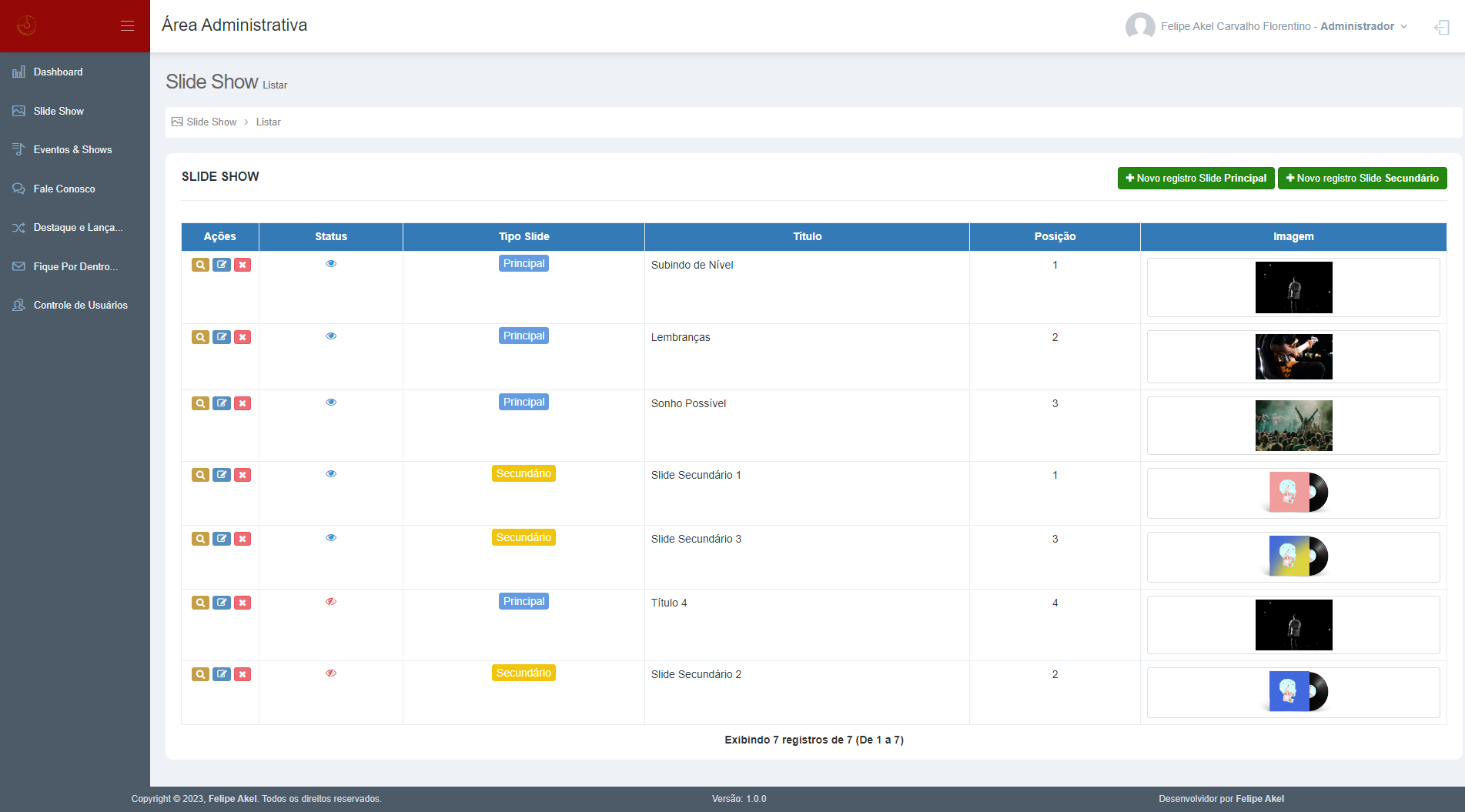Viewport: 1465px width, 812px height.
Task: Click the logout icon at top right
Action: click(x=1441, y=27)
